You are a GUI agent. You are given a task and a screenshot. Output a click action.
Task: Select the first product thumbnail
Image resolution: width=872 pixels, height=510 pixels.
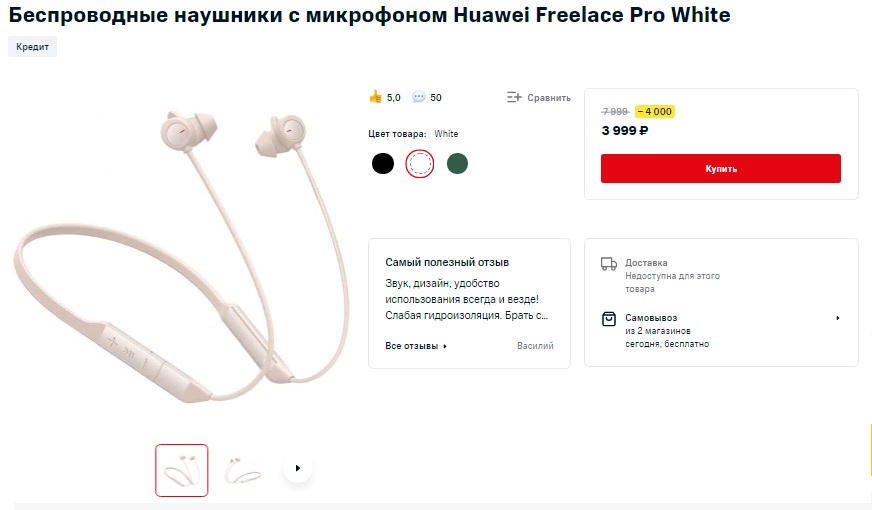182,471
